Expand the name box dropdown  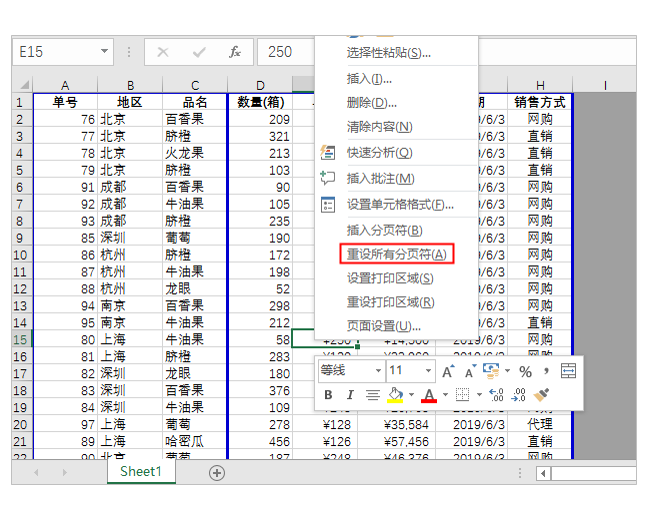pyautogui.click(x=104, y=52)
